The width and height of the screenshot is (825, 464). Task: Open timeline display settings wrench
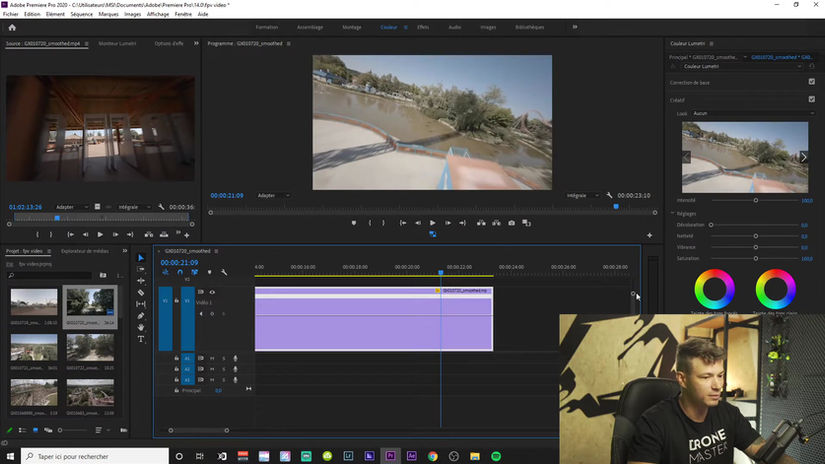(224, 272)
